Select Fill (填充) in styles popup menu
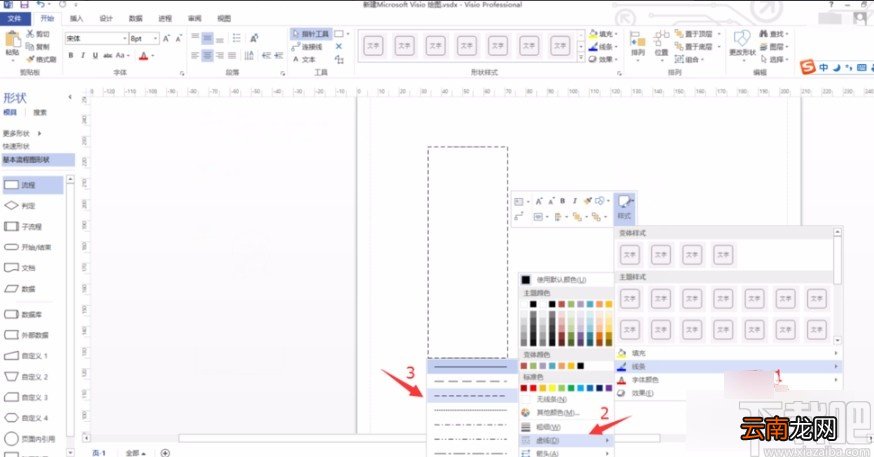Viewport: 874px width, 457px height. click(729, 353)
